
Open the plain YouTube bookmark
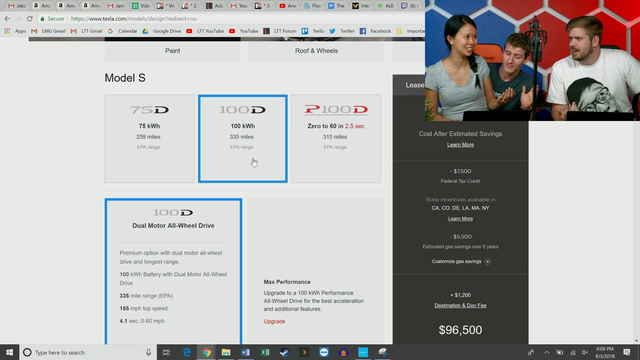pyautogui.click(x=244, y=31)
